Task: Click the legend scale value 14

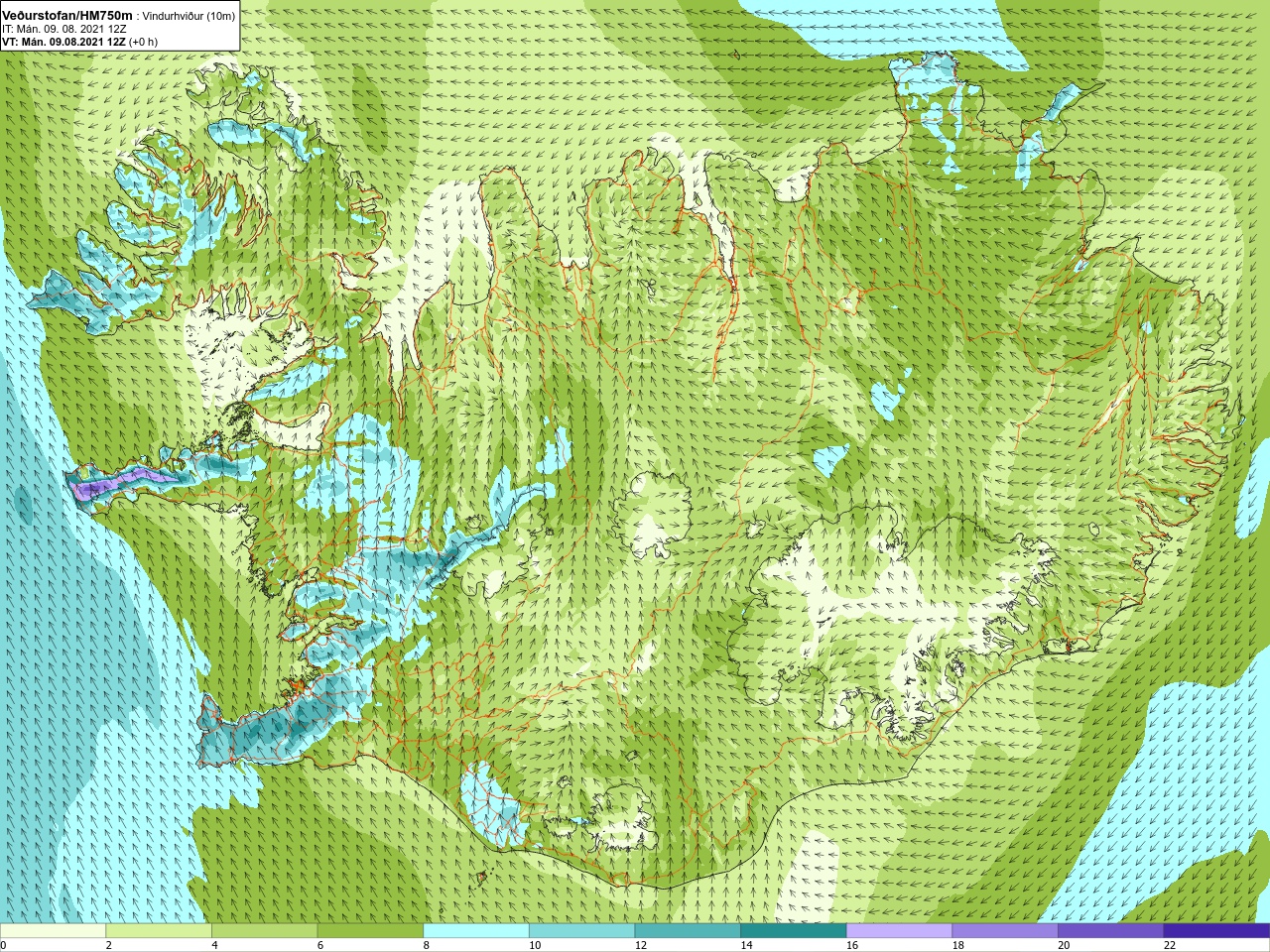Action: (746, 945)
